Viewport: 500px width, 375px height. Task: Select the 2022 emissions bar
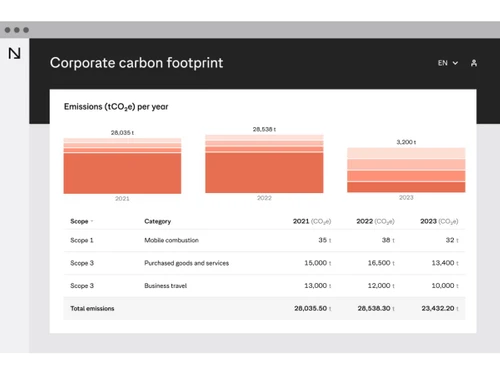click(264, 164)
